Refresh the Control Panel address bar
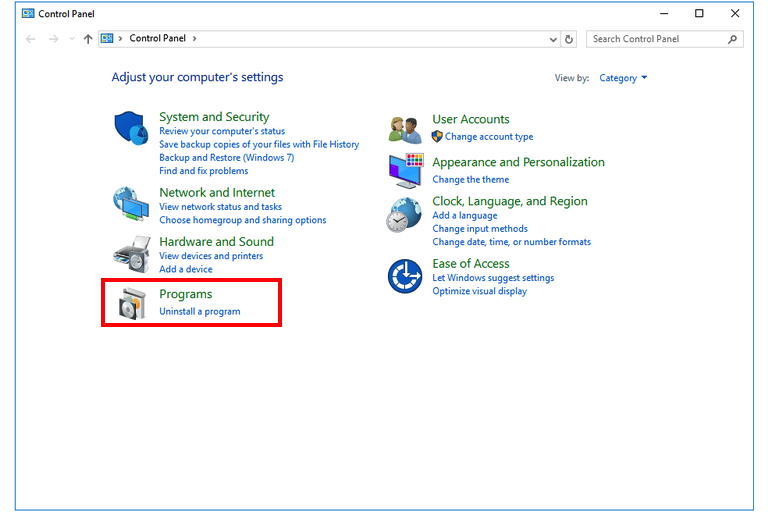The height and width of the screenshot is (512, 768). click(x=569, y=39)
